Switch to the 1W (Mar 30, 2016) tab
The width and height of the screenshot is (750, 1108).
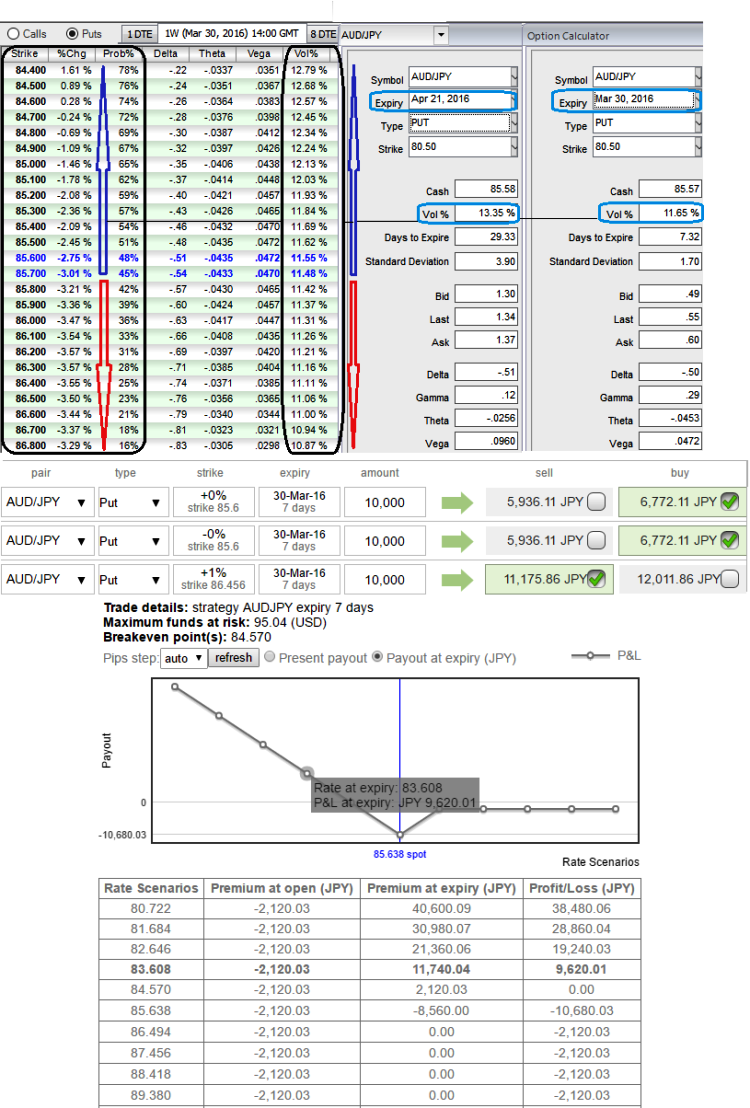[x=232, y=33]
